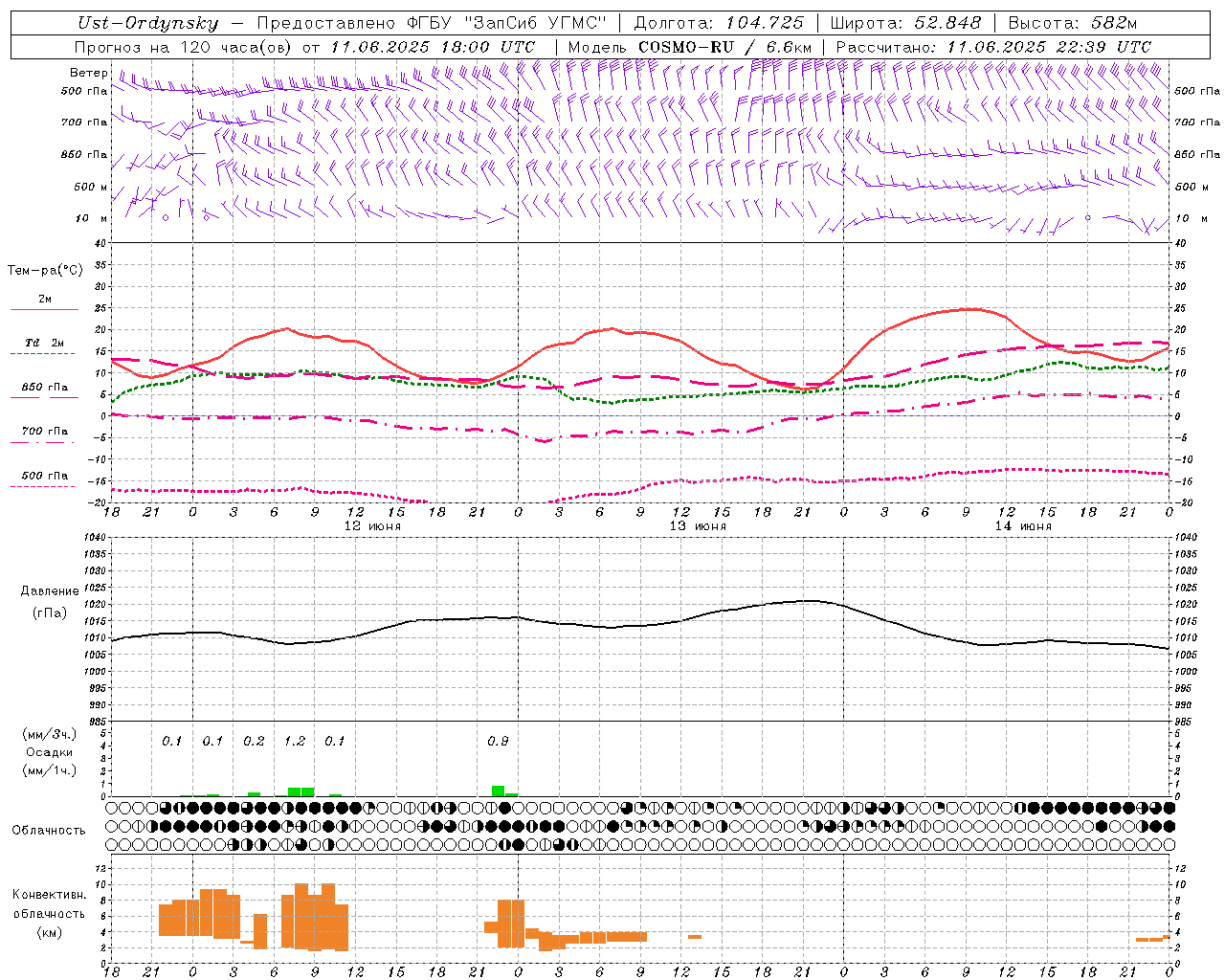
Task: Select the '13 июня' date label
Action: click(x=698, y=526)
